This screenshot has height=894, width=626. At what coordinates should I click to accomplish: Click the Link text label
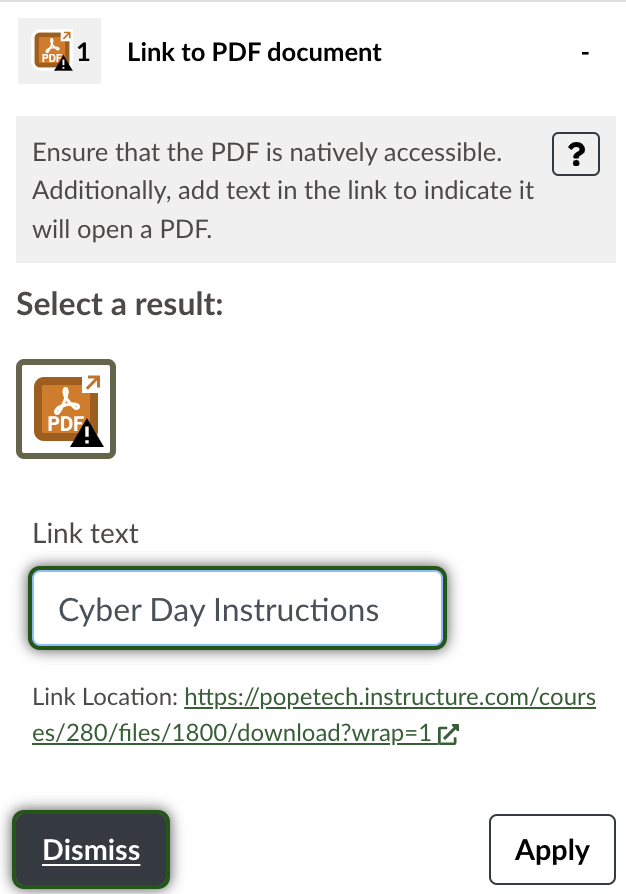coord(86,534)
